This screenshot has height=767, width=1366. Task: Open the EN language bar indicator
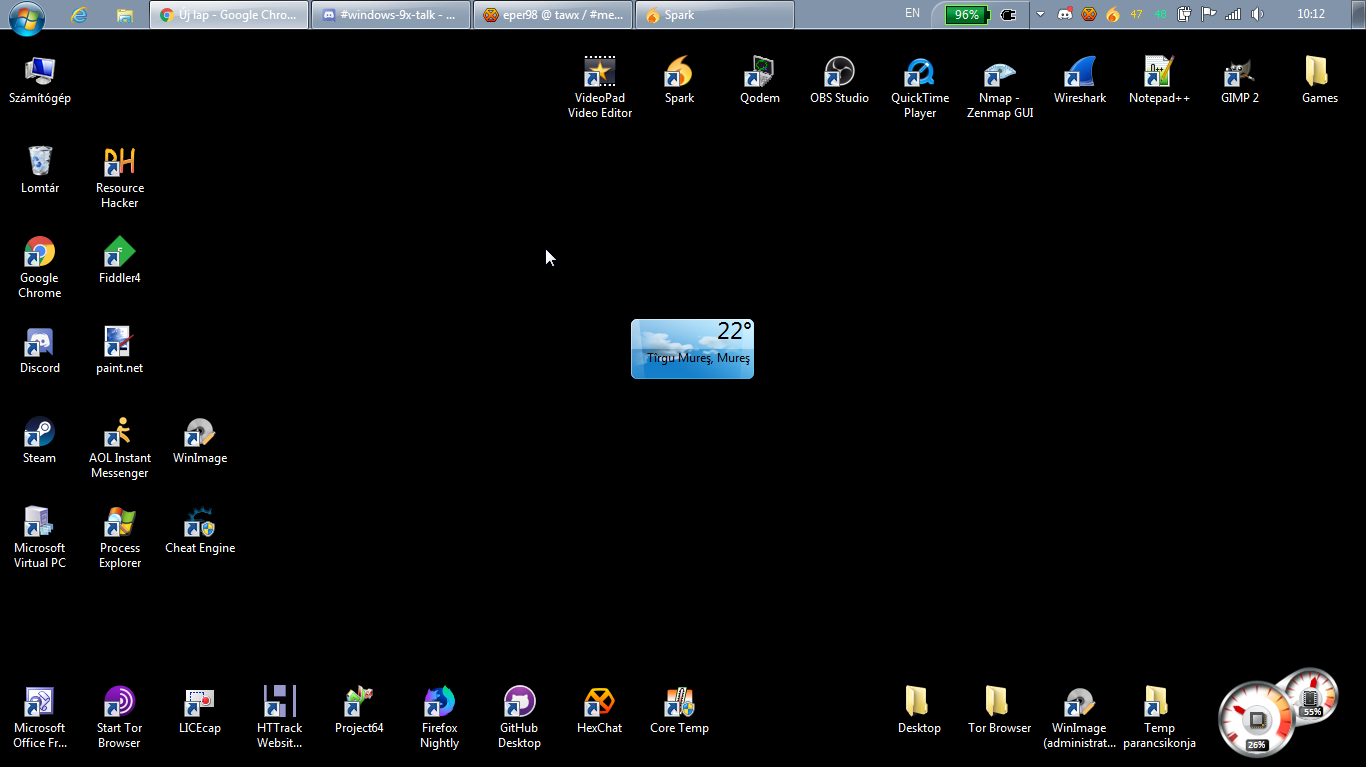tap(912, 14)
